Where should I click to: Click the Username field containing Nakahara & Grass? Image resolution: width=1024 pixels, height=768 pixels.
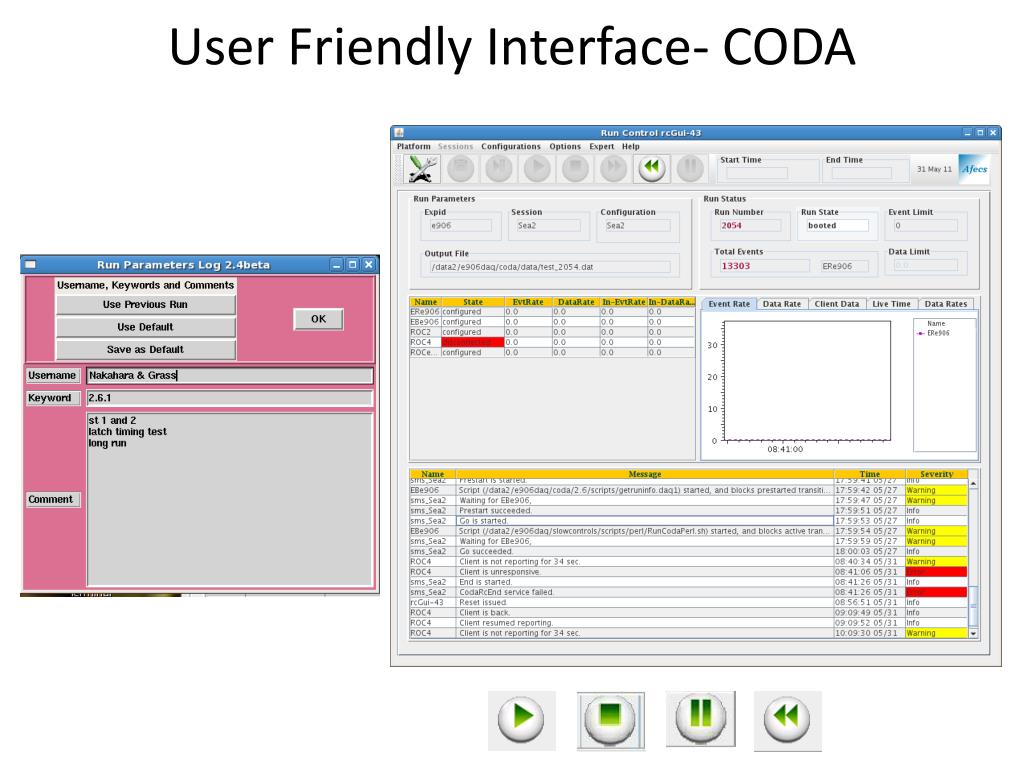tap(229, 376)
